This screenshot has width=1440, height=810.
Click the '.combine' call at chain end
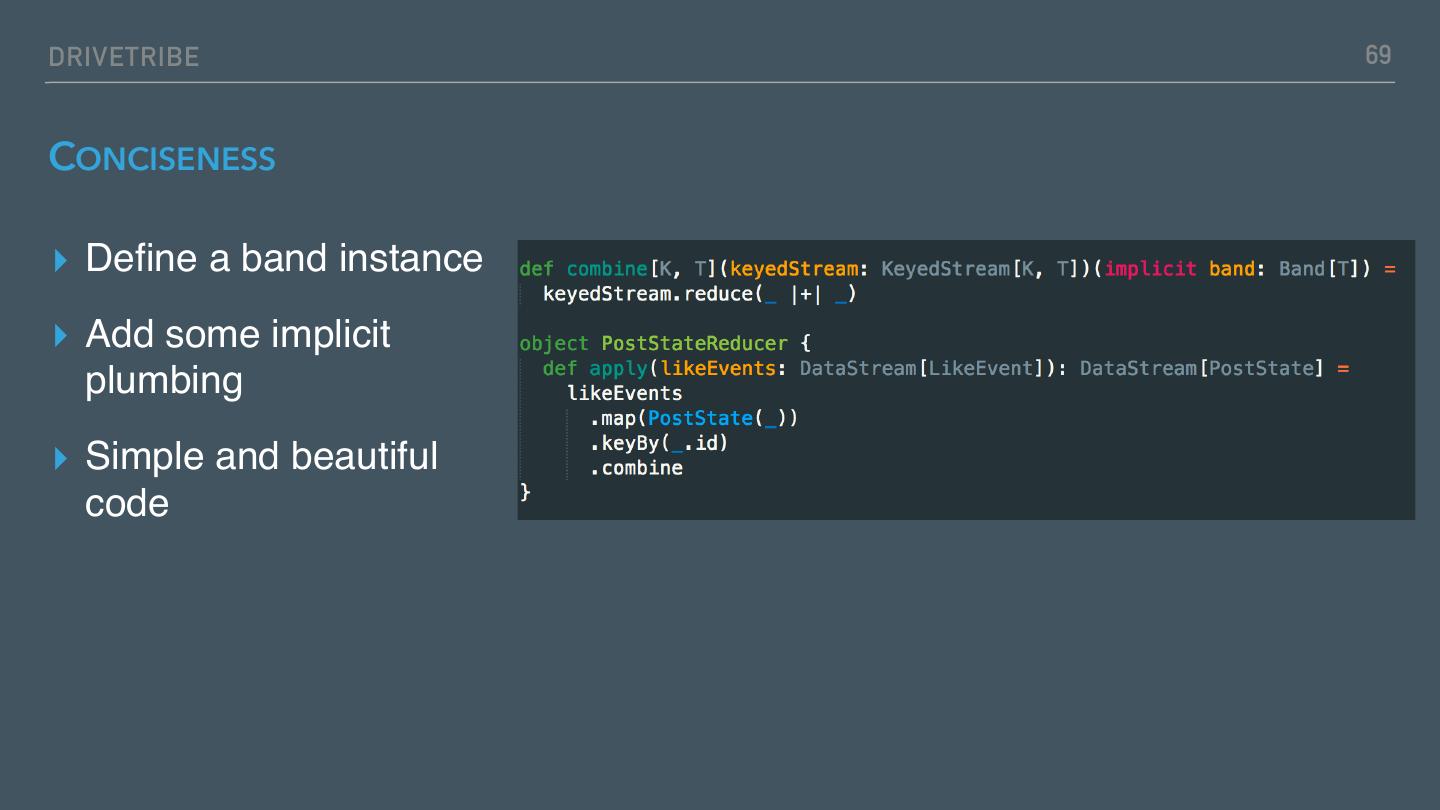pyautogui.click(x=636, y=468)
